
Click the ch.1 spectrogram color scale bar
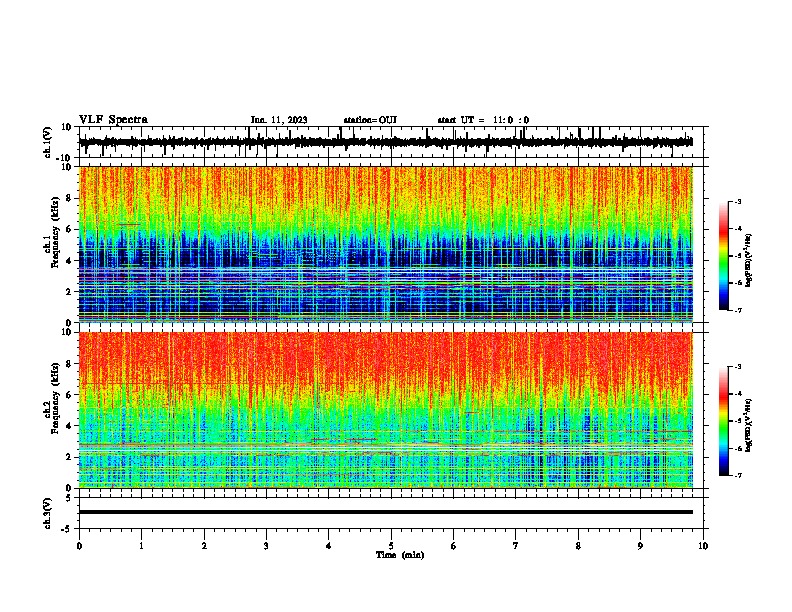[x=724, y=256]
